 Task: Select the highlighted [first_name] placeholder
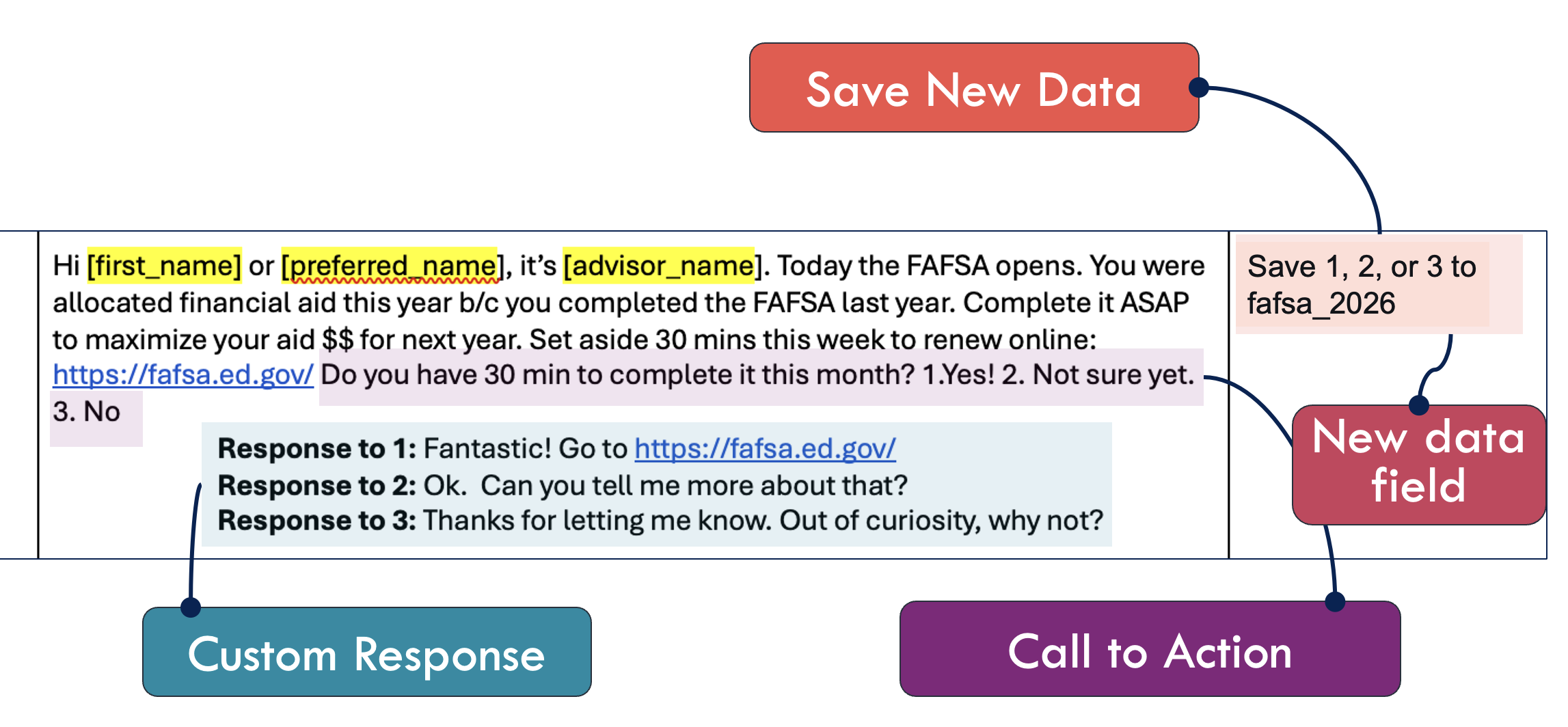[x=164, y=265]
